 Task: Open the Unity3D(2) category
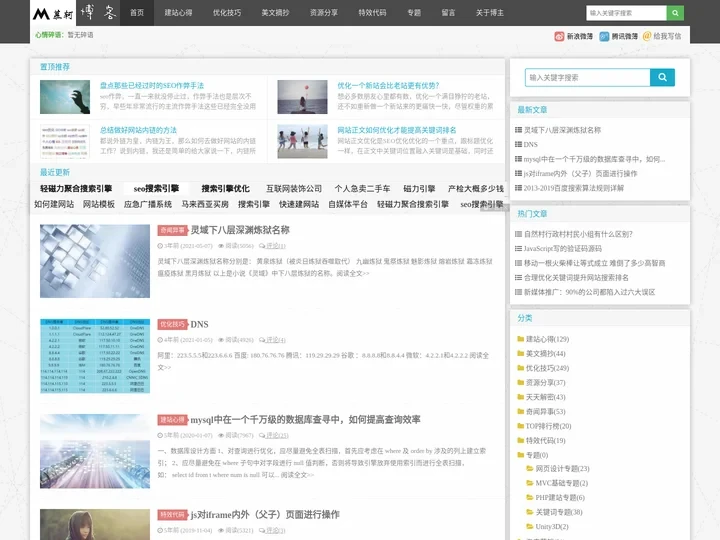[x=552, y=526]
